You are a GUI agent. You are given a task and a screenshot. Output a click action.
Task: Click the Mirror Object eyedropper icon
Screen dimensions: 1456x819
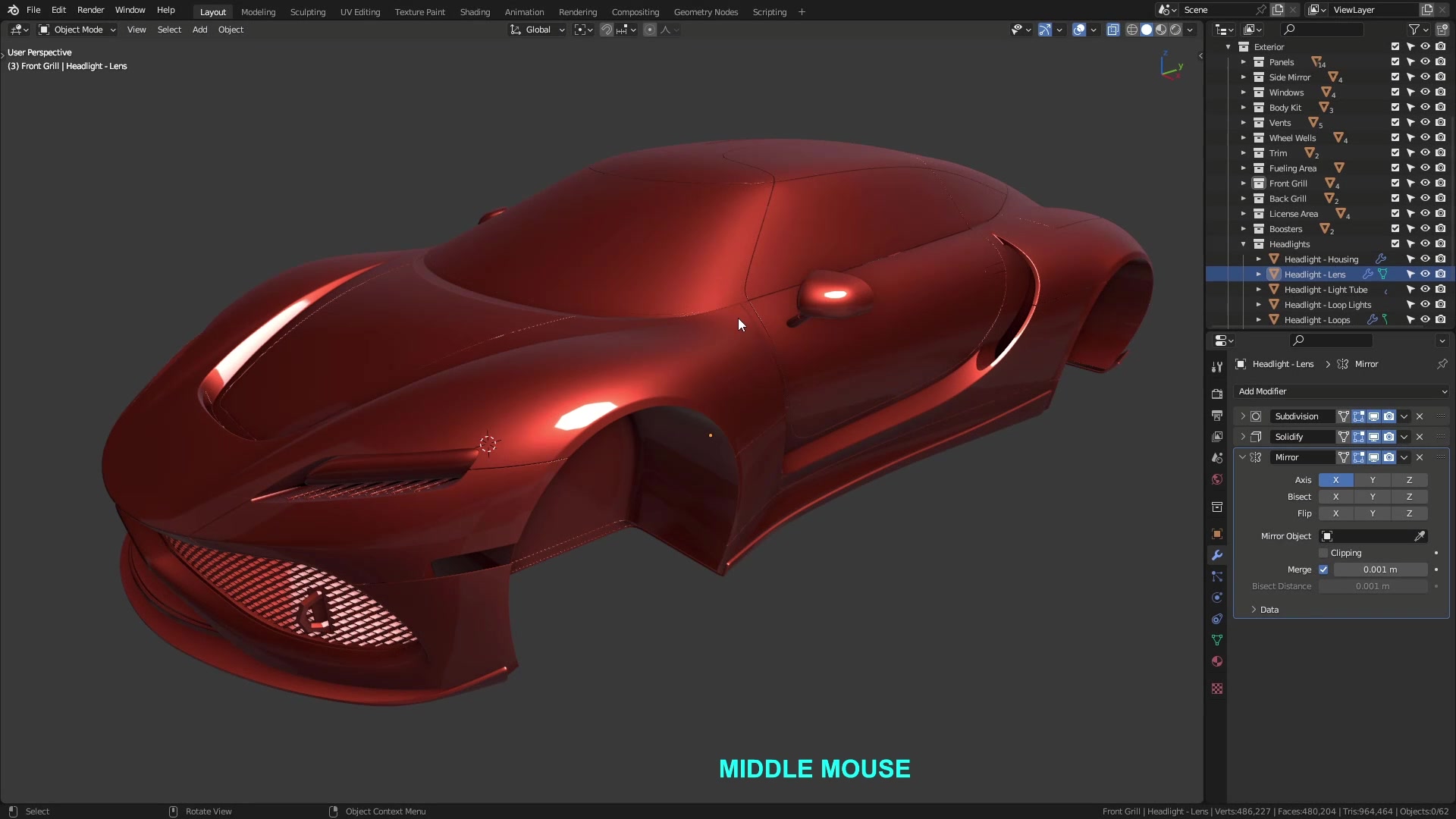tap(1420, 536)
